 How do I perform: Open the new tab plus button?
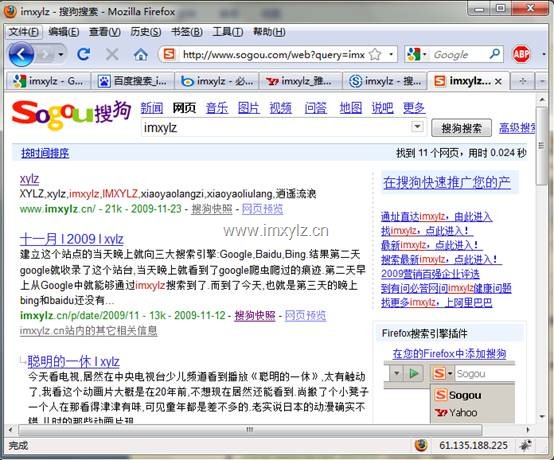pos(523,81)
